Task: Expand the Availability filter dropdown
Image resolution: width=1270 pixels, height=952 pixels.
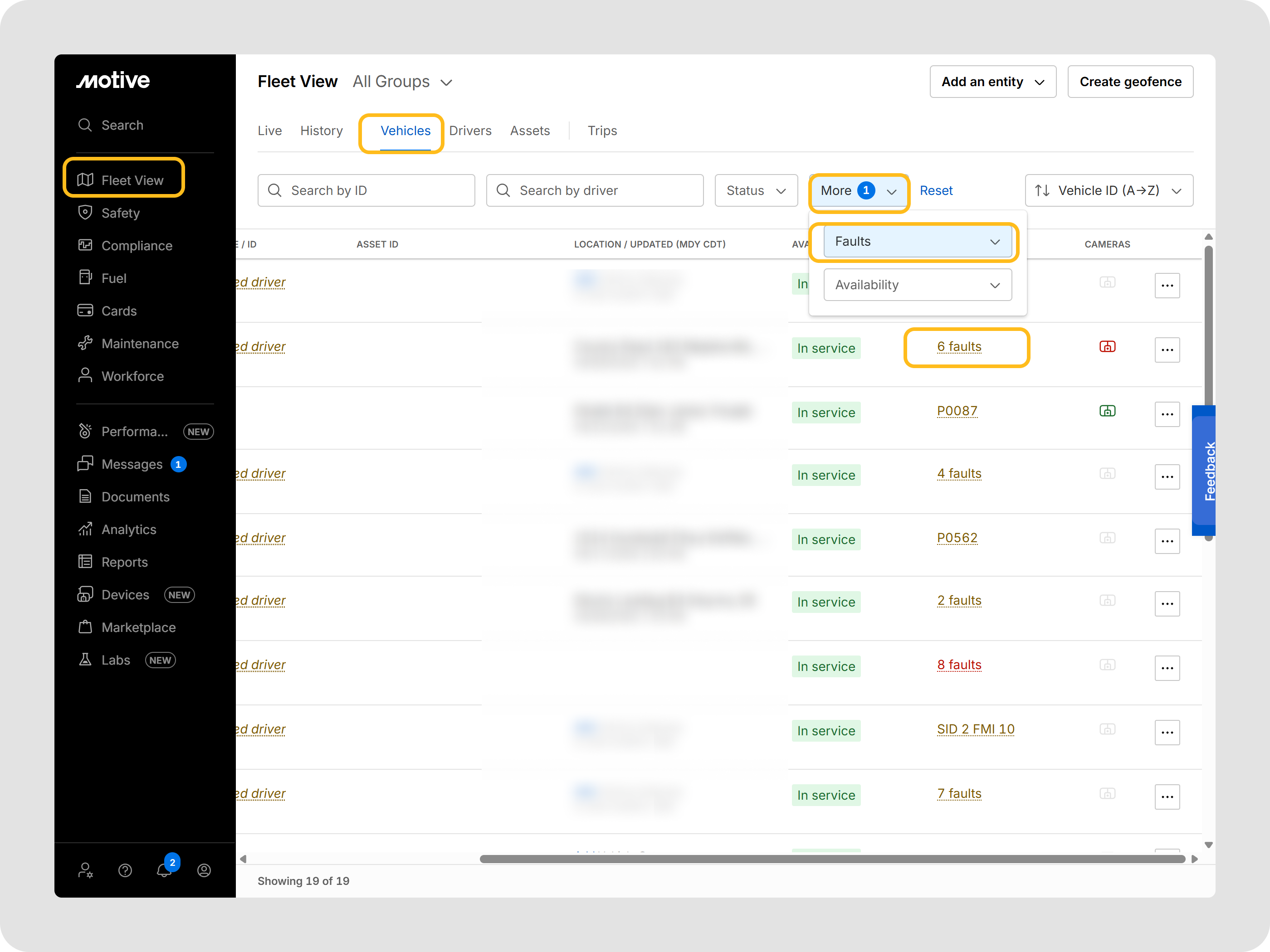Action: (x=918, y=285)
